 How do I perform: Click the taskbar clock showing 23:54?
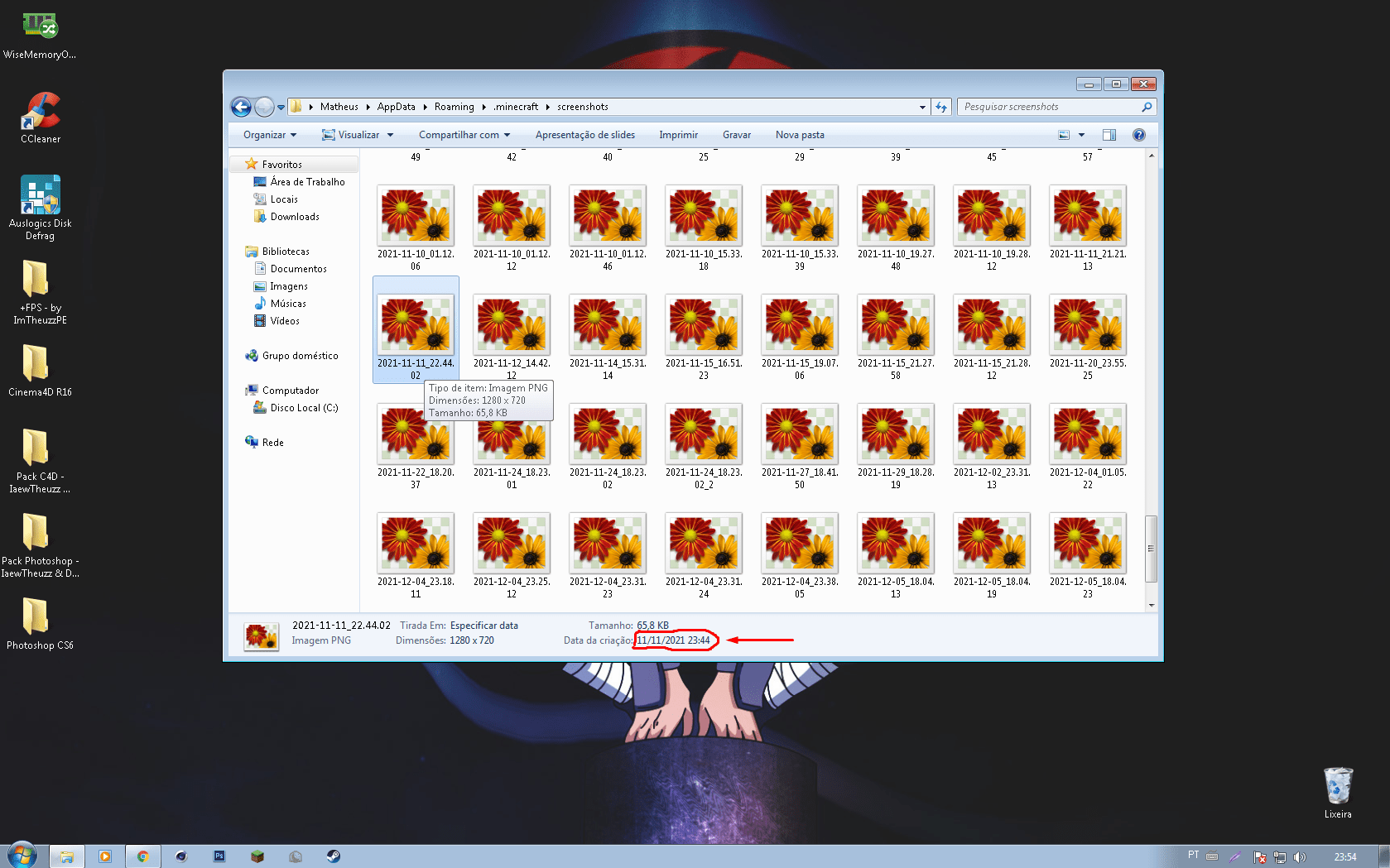click(1345, 857)
